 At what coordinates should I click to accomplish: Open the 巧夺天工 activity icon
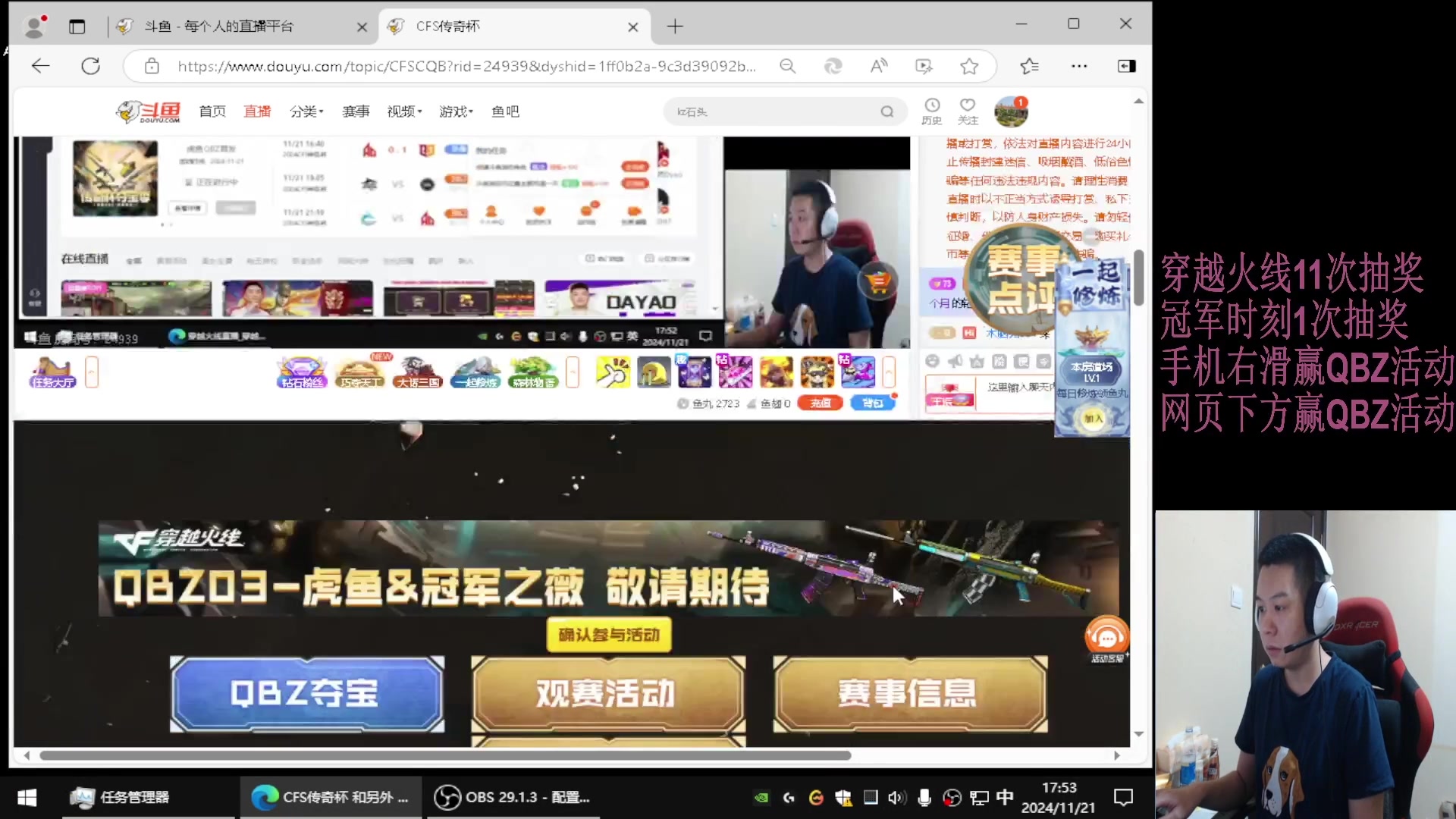click(359, 372)
